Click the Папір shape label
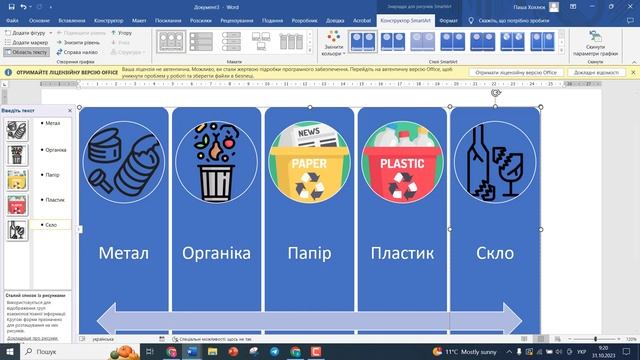Screen dimensions: 640x360 tap(309, 253)
